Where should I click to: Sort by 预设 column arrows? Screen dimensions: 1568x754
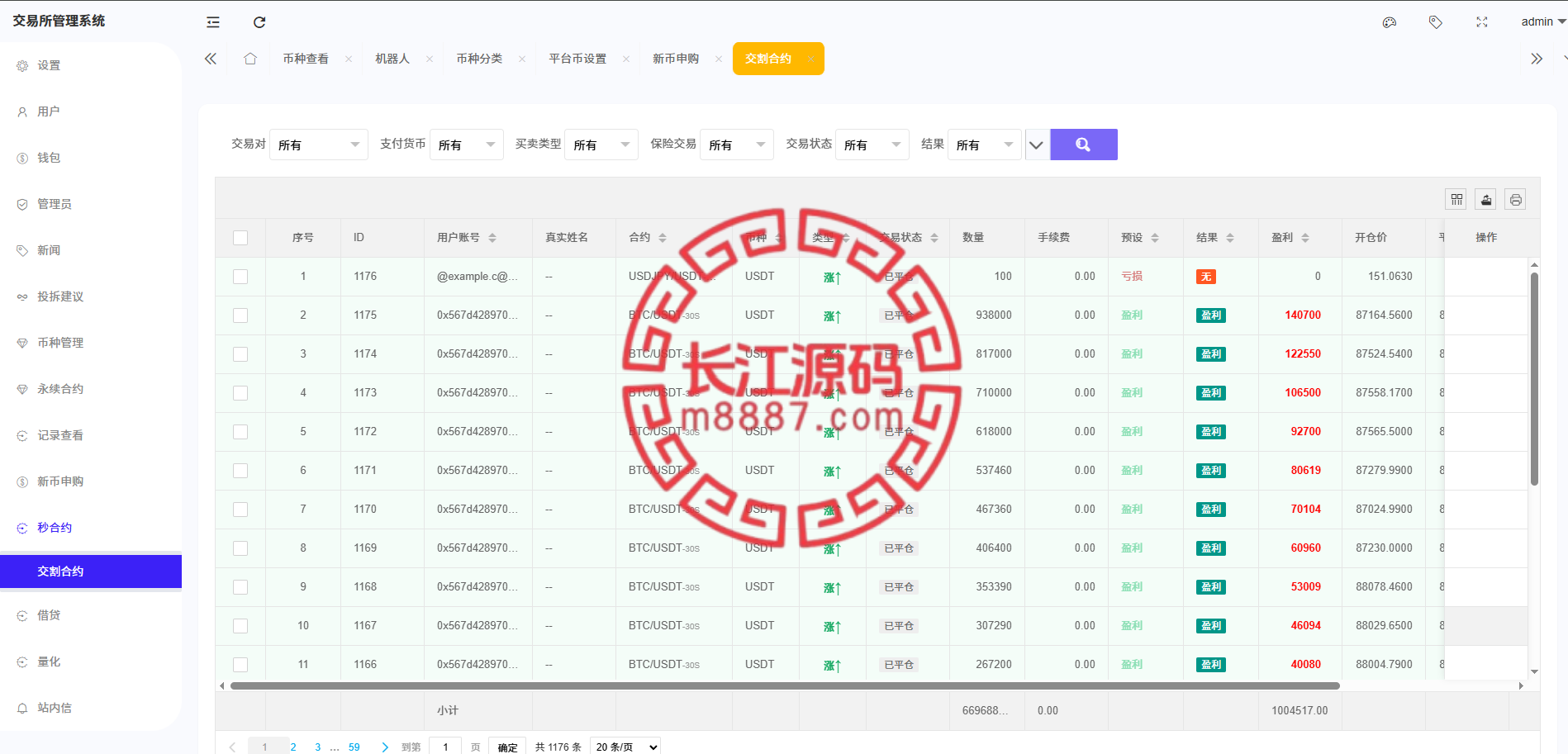click(x=1155, y=238)
